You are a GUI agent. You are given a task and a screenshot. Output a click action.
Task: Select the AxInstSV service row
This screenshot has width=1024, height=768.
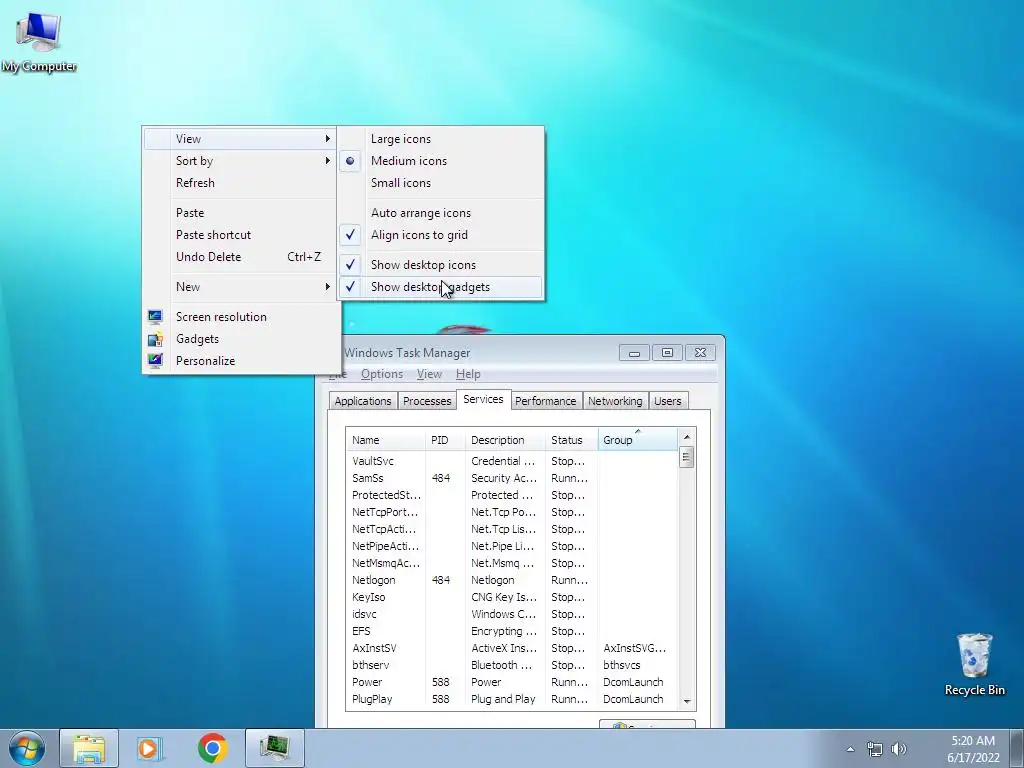point(511,648)
